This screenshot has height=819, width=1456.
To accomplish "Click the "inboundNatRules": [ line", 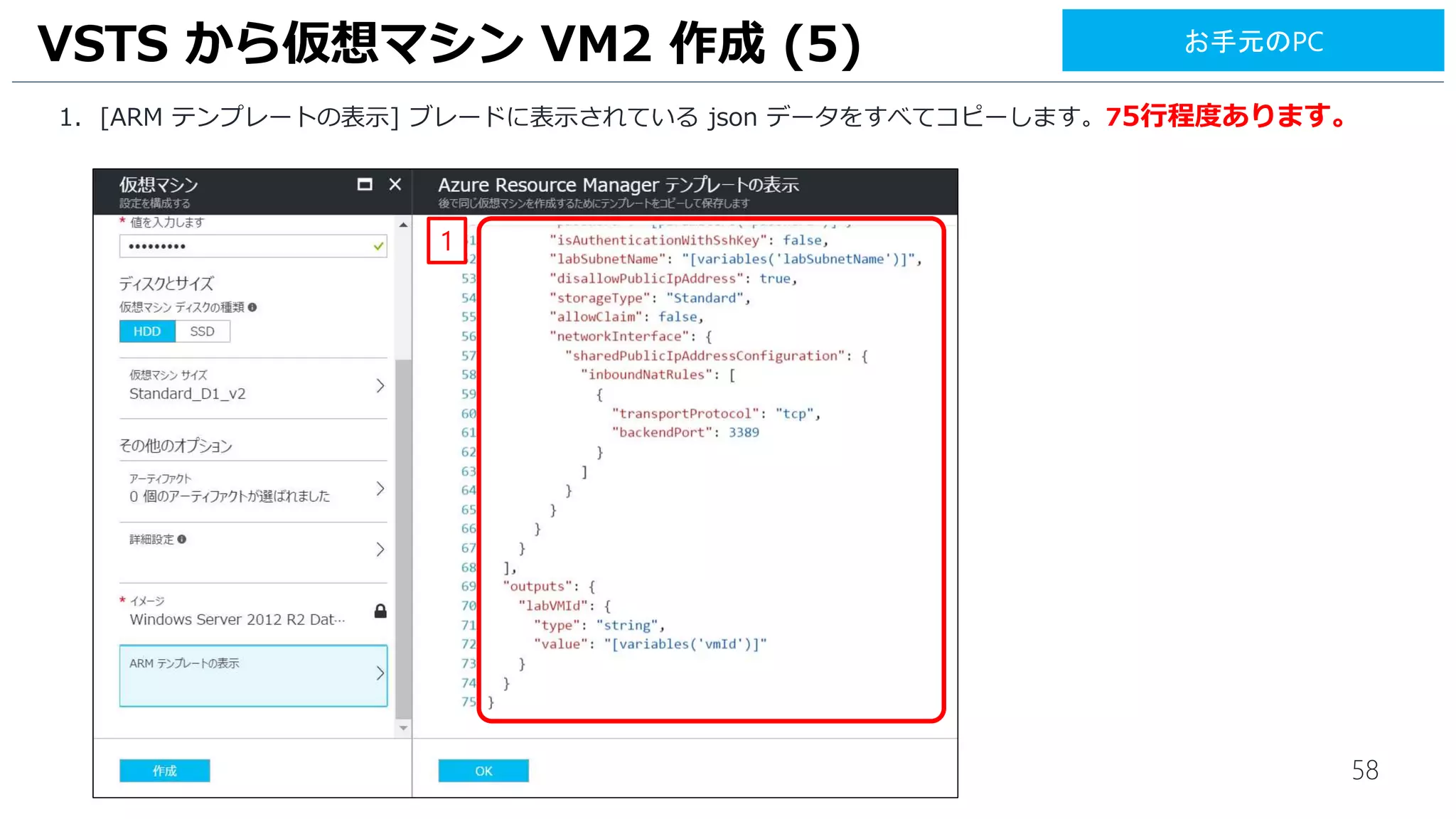I will click(658, 375).
